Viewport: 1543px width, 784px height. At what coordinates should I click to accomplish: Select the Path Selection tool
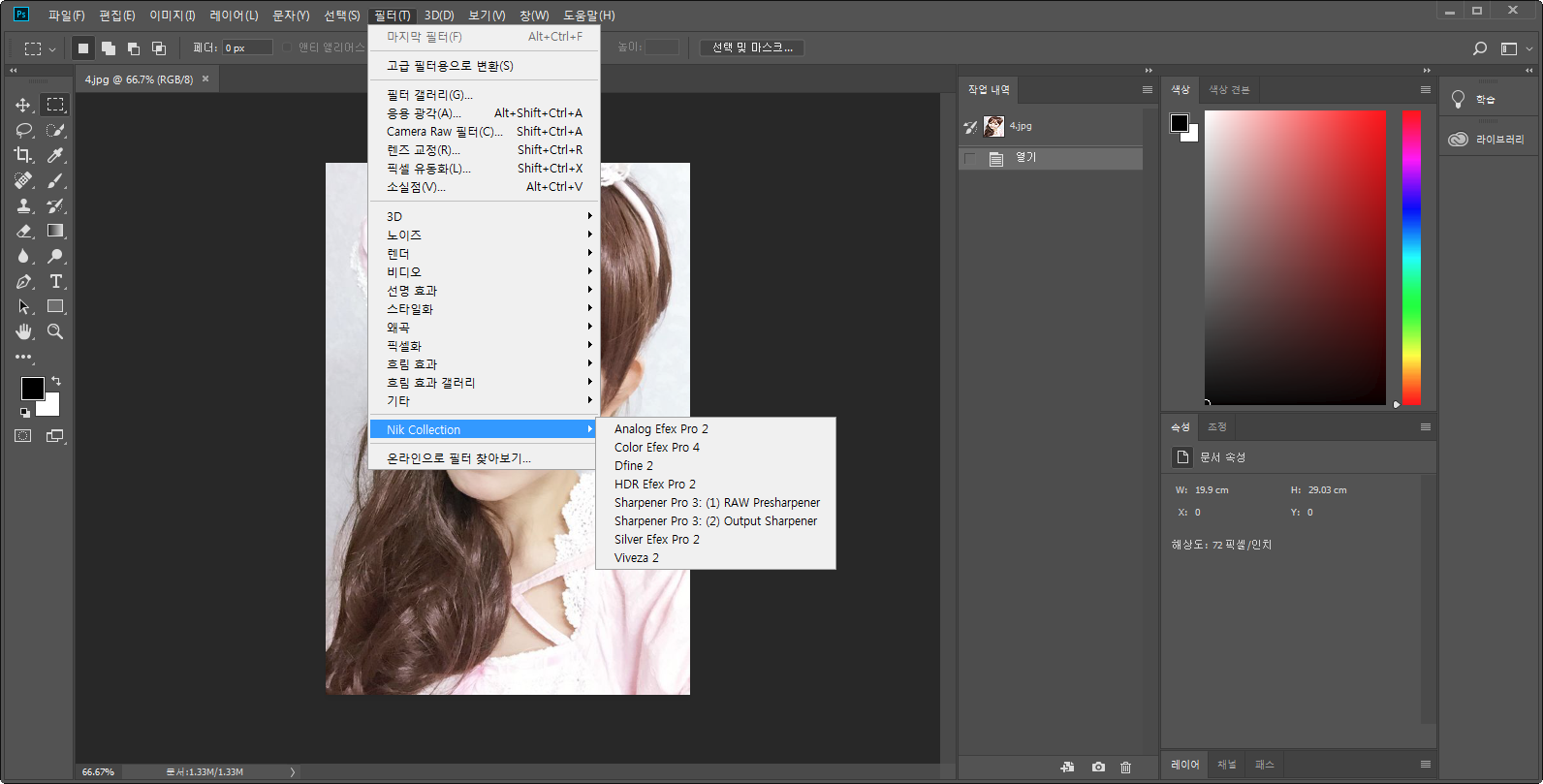click(23, 306)
